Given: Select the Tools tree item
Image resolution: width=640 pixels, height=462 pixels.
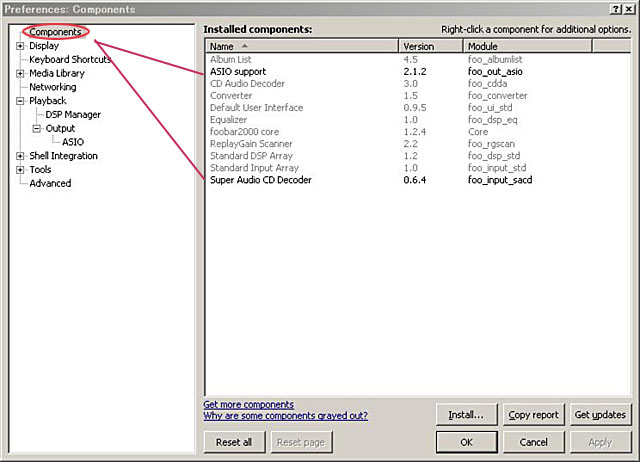Looking at the screenshot, I should [x=40, y=169].
